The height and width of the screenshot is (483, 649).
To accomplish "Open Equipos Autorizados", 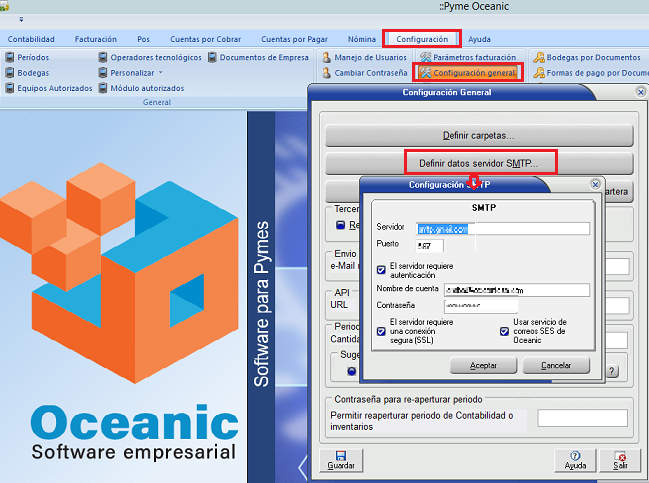I will 49,88.
